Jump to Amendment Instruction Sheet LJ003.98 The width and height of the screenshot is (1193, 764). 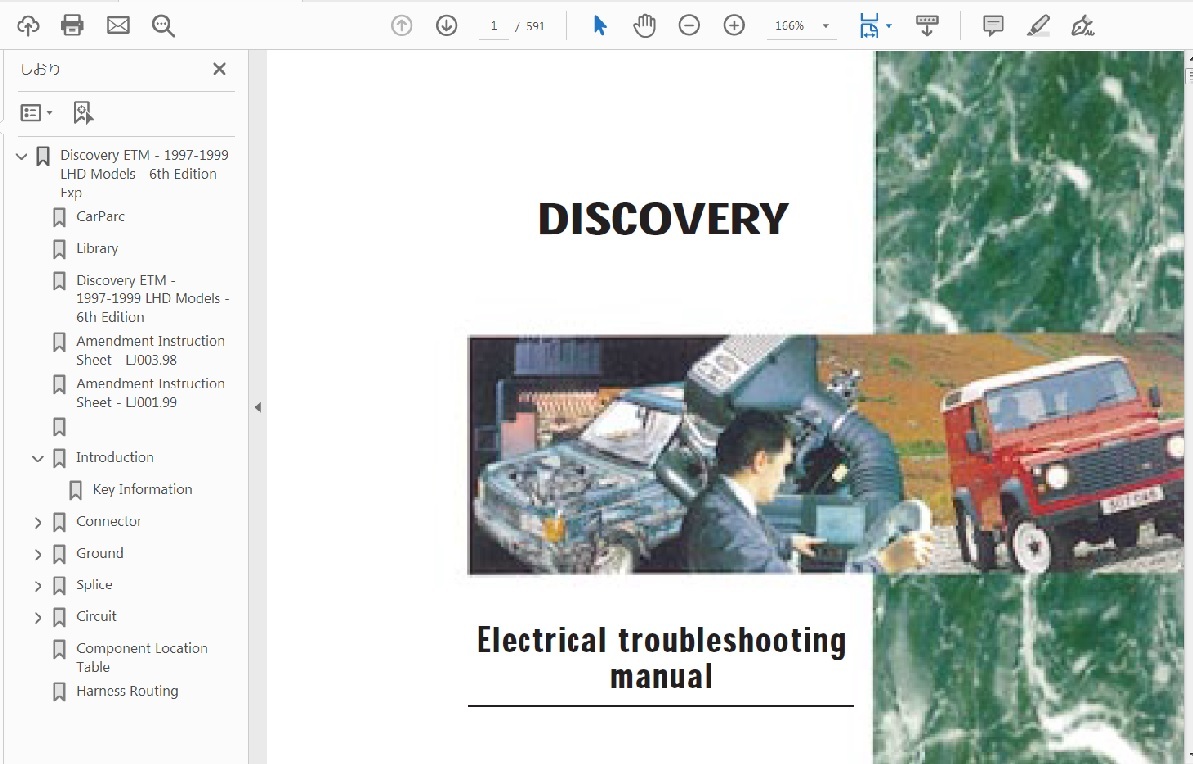[150, 350]
